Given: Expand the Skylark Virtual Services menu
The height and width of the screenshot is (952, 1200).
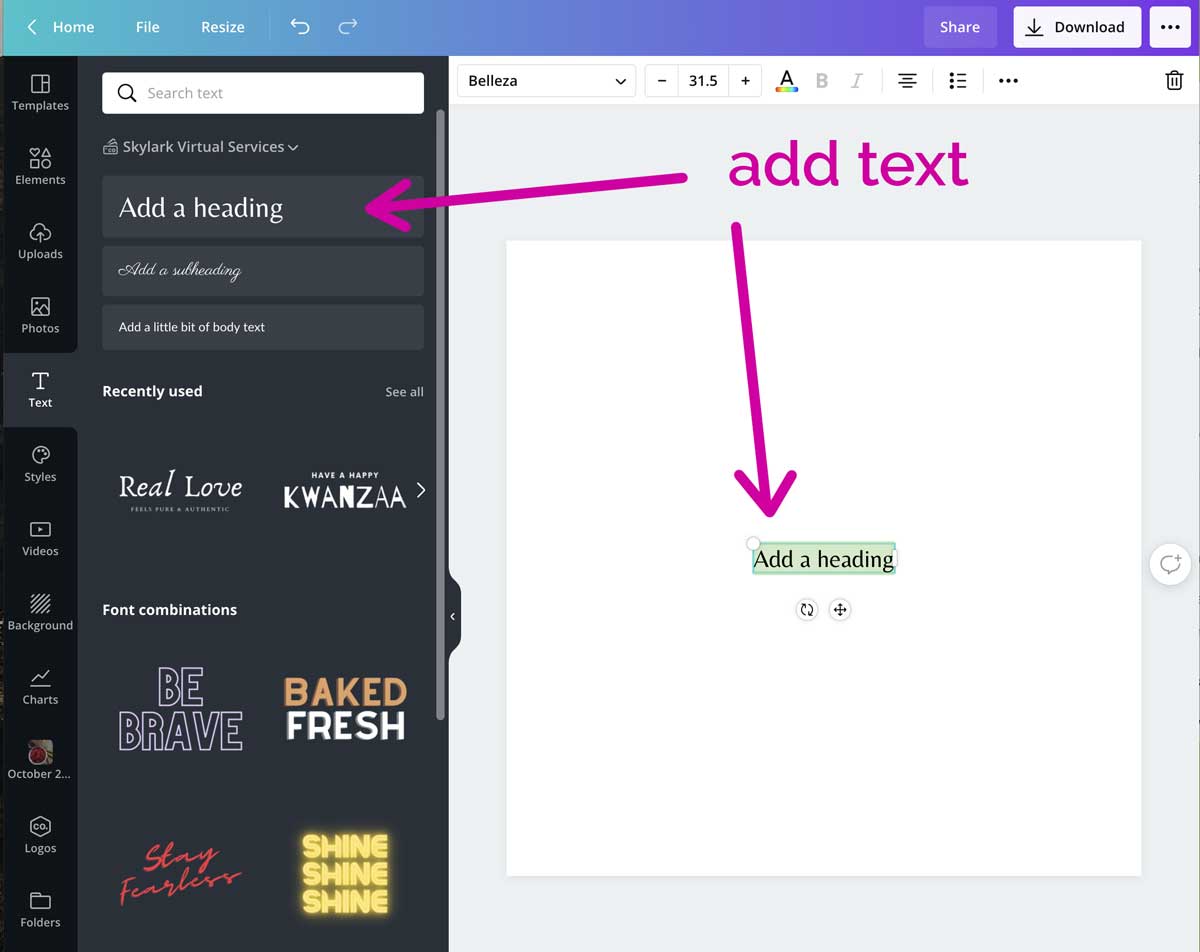Looking at the screenshot, I should [x=201, y=146].
